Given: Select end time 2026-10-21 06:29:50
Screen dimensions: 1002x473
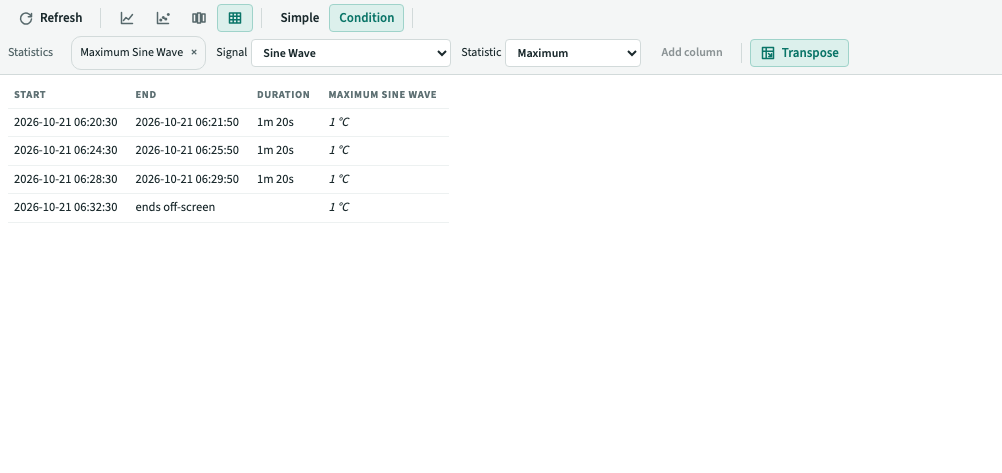Looking at the screenshot, I should pos(187,179).
